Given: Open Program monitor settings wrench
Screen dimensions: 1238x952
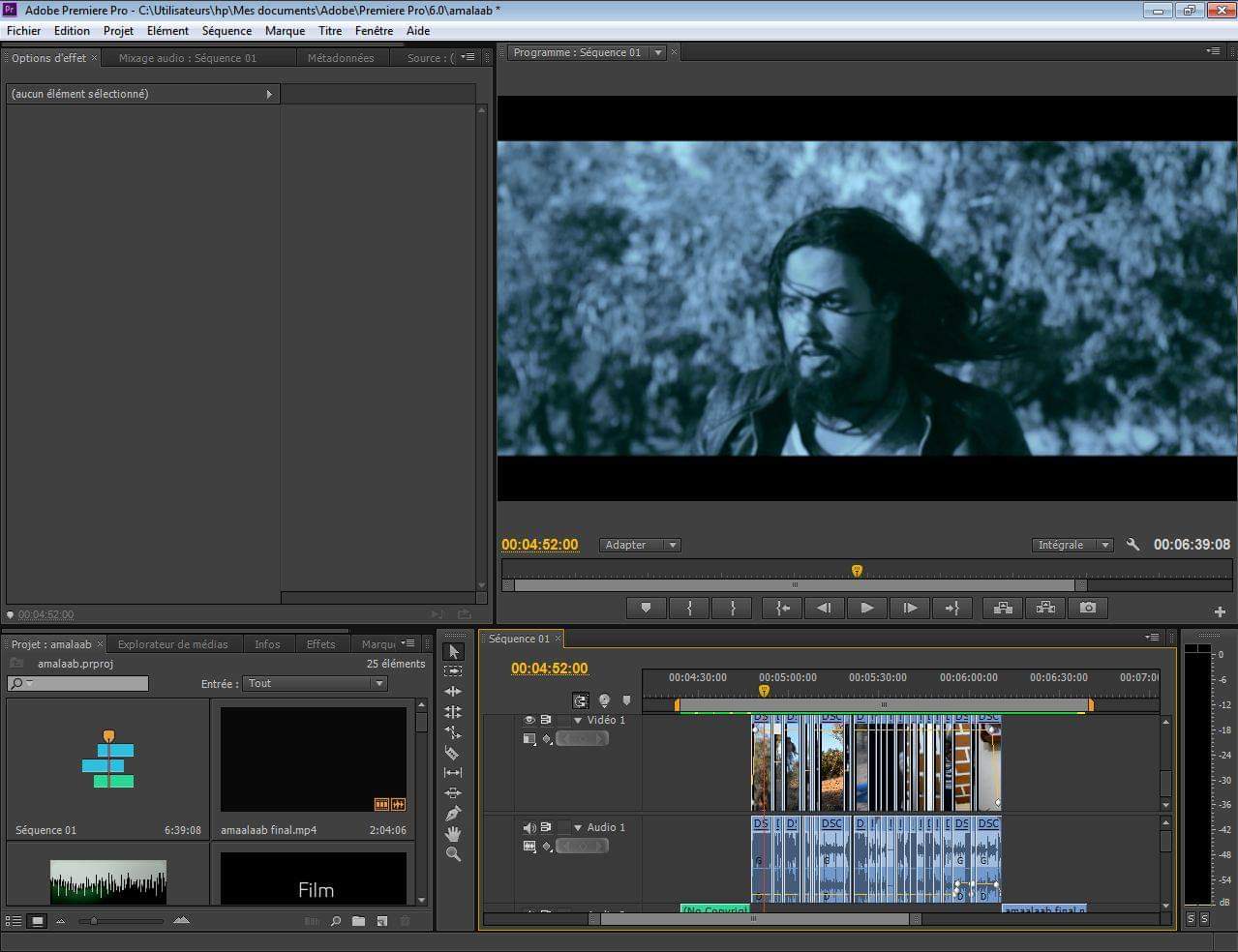Looking at the screenshot, I should pos(1132,545).
